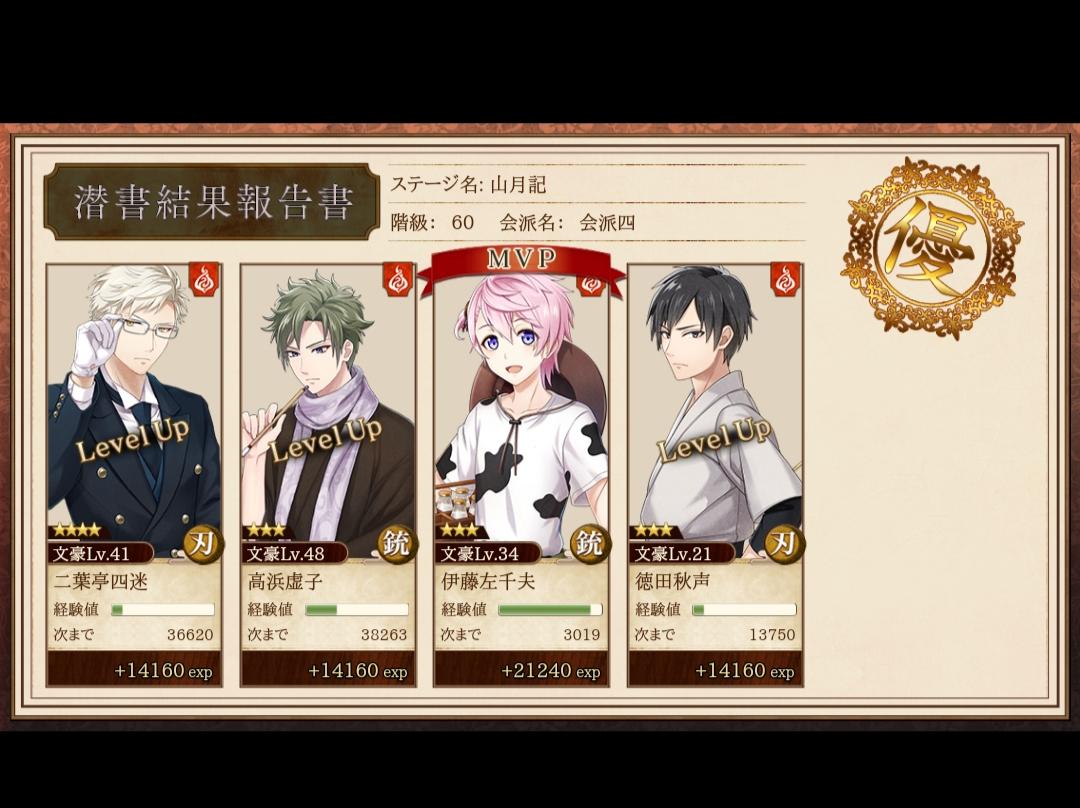1080x808 pixels.
Task: Click the 潜書結果報告書 title plate
Action: tap(212, 202)
